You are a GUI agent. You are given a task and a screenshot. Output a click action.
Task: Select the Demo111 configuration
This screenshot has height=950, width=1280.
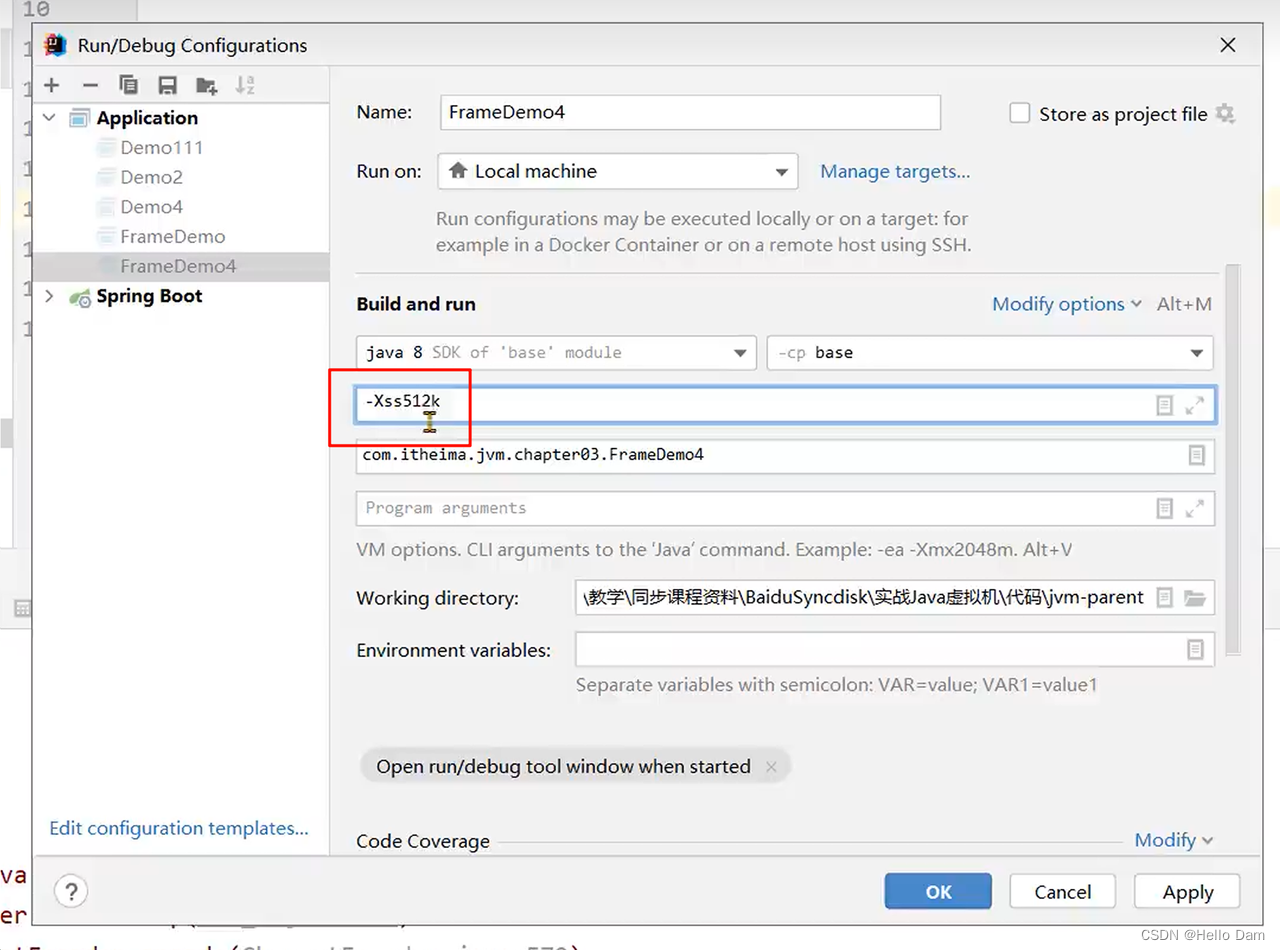point(161,147)
